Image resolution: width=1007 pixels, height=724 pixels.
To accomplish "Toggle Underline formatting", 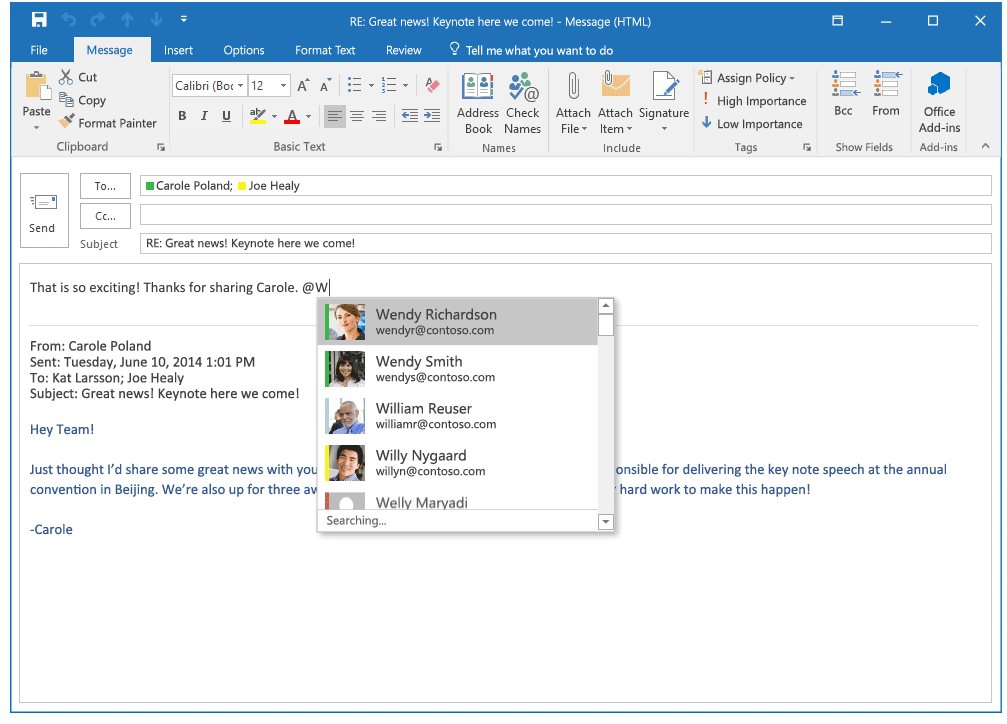I will [226, 116].
